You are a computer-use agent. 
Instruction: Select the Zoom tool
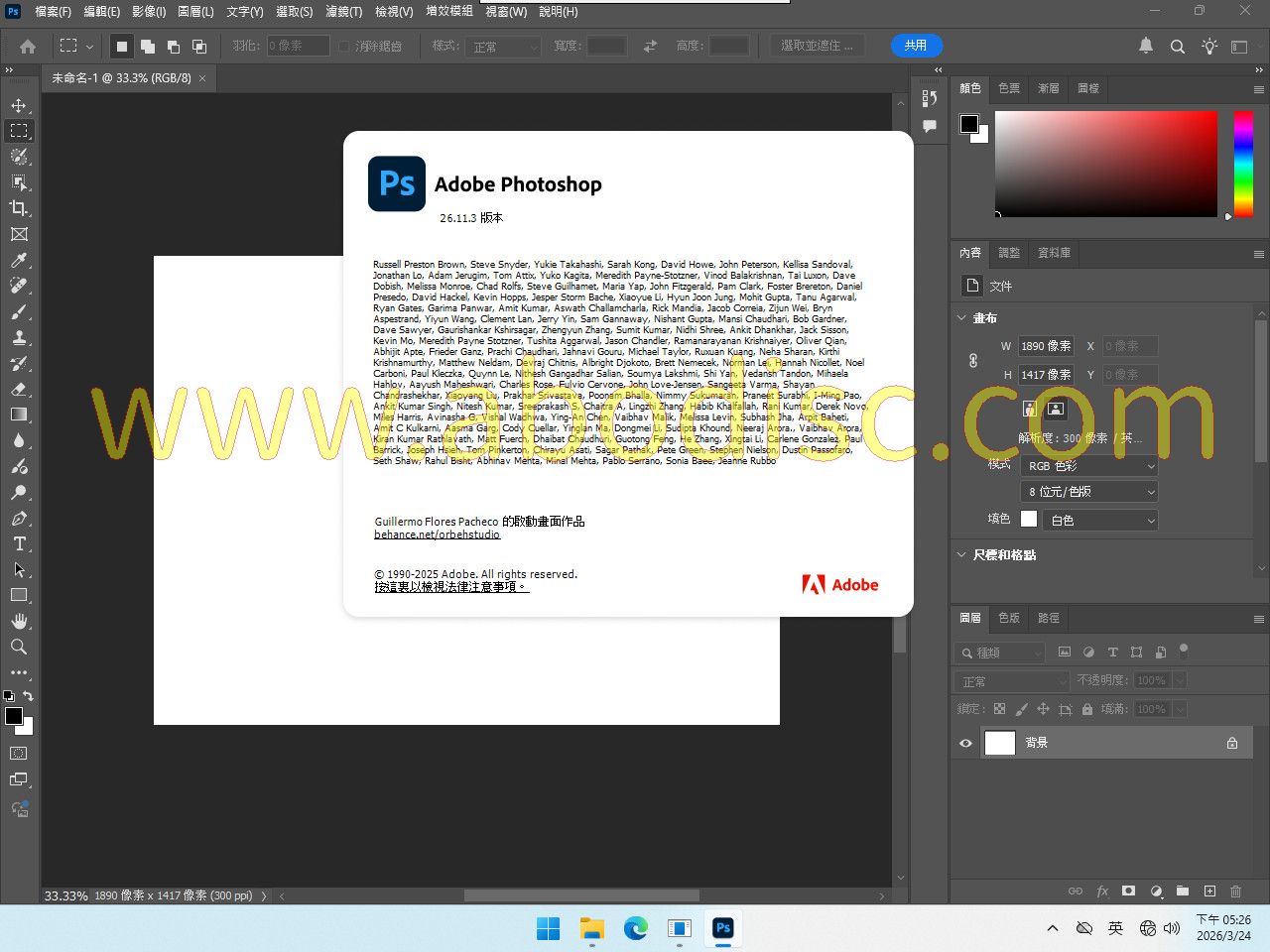19,647
